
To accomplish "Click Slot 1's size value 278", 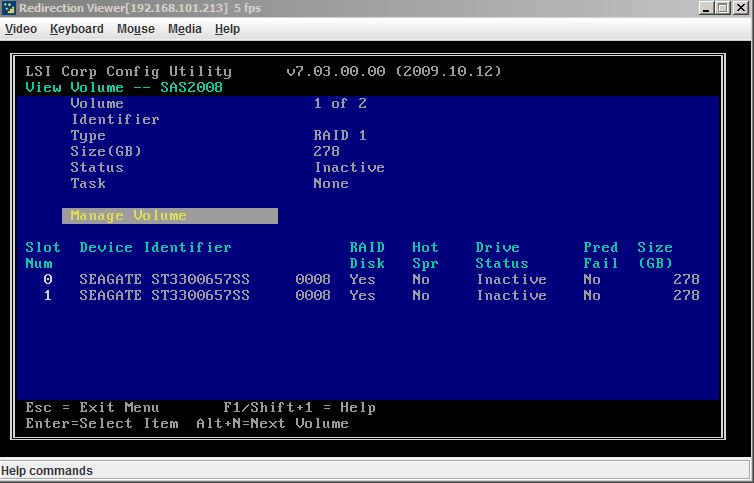I will click(686, 295).
